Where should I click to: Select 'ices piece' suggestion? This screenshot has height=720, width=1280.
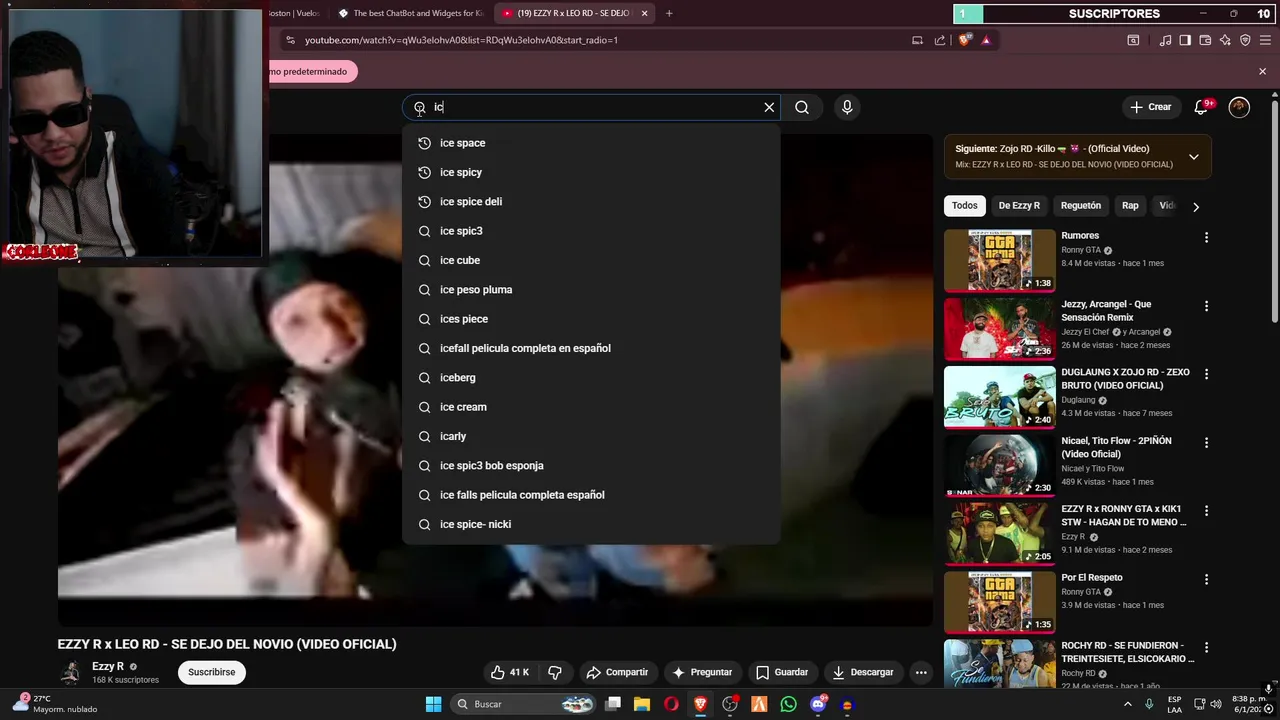click(x=591, y=319)
